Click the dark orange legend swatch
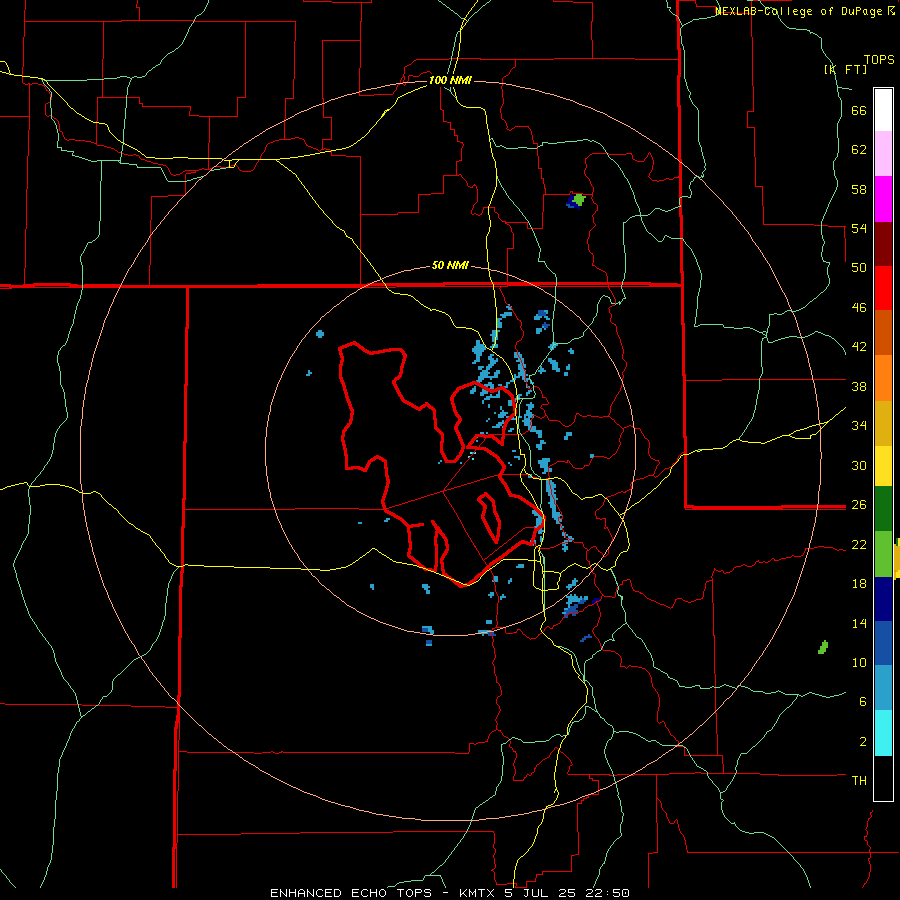Viewport: 900px width, 900px height. pos(883,332)
